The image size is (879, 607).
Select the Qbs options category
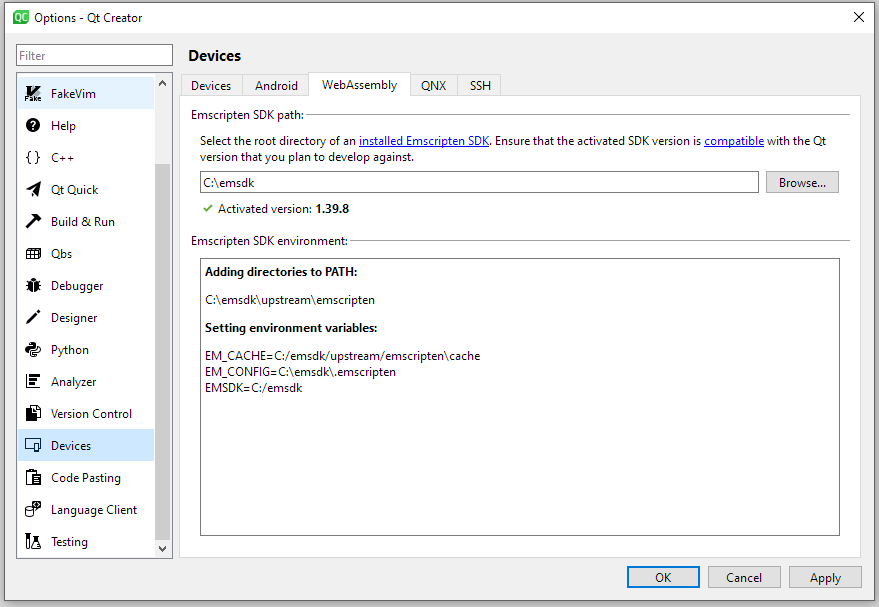[61, 253]
